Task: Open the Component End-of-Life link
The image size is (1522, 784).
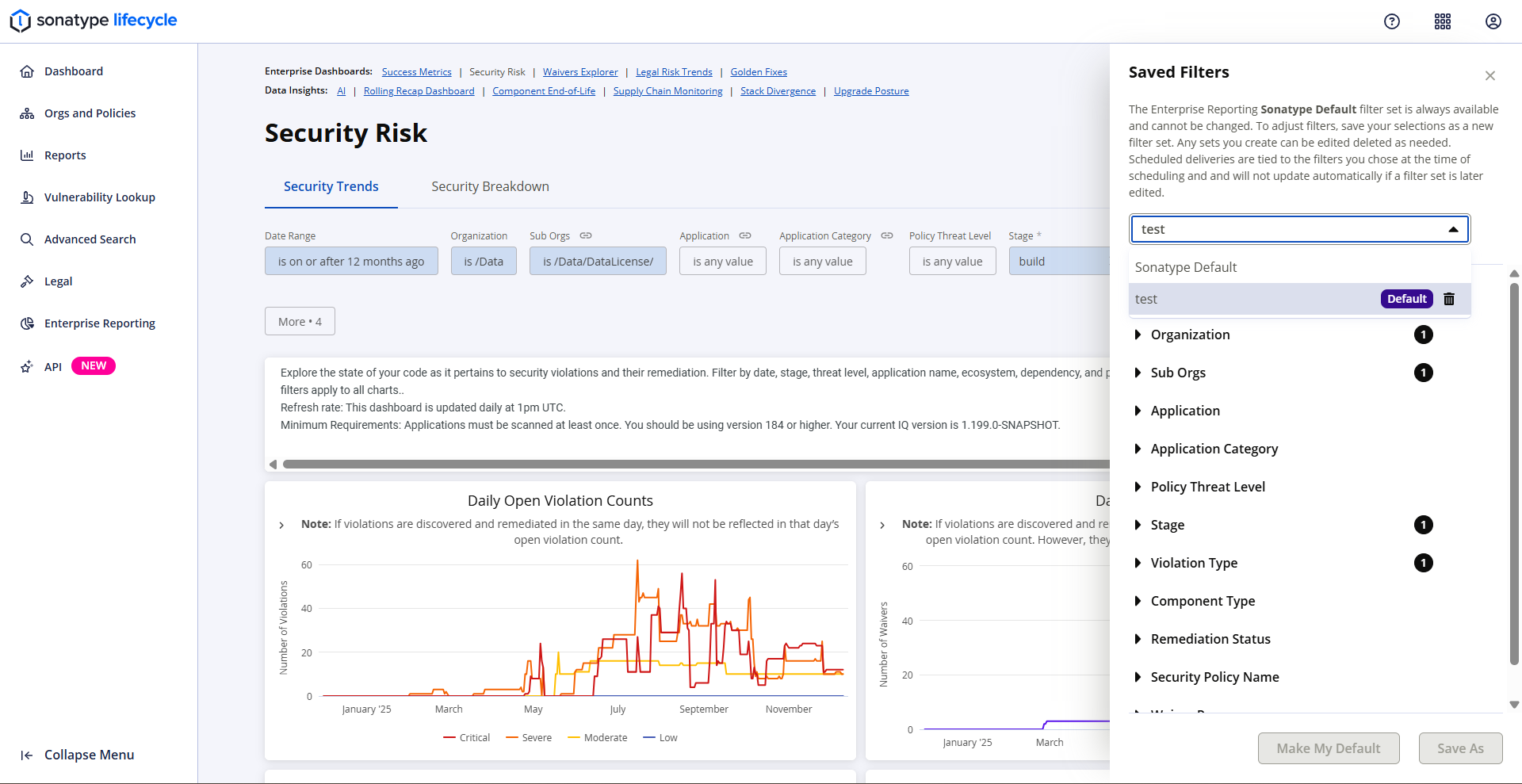Action: (544, 91)
